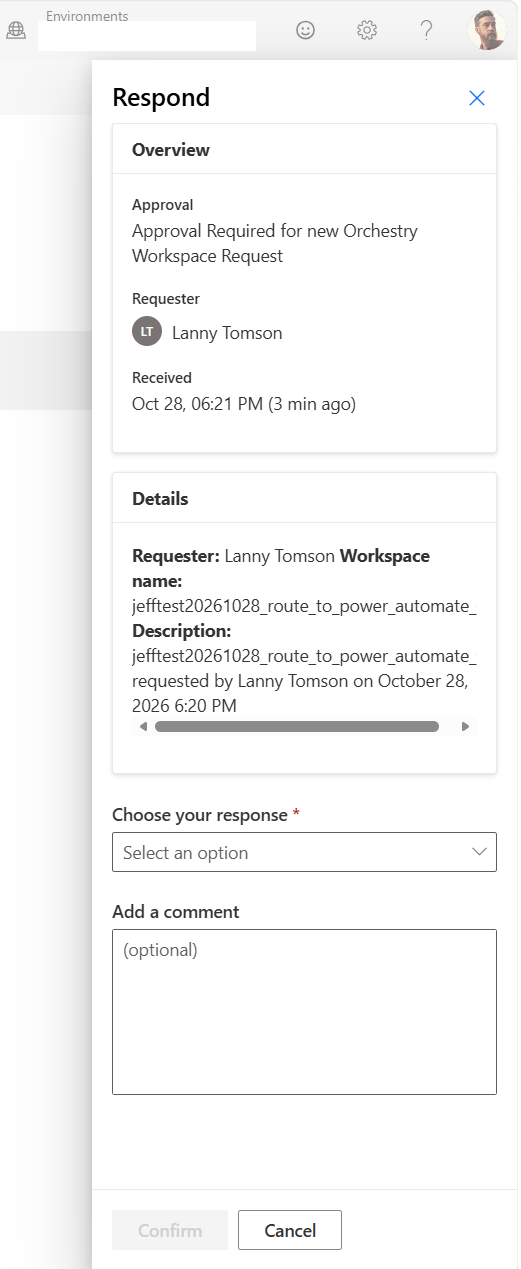Click the Environments selector field

(x=147, y=36)
